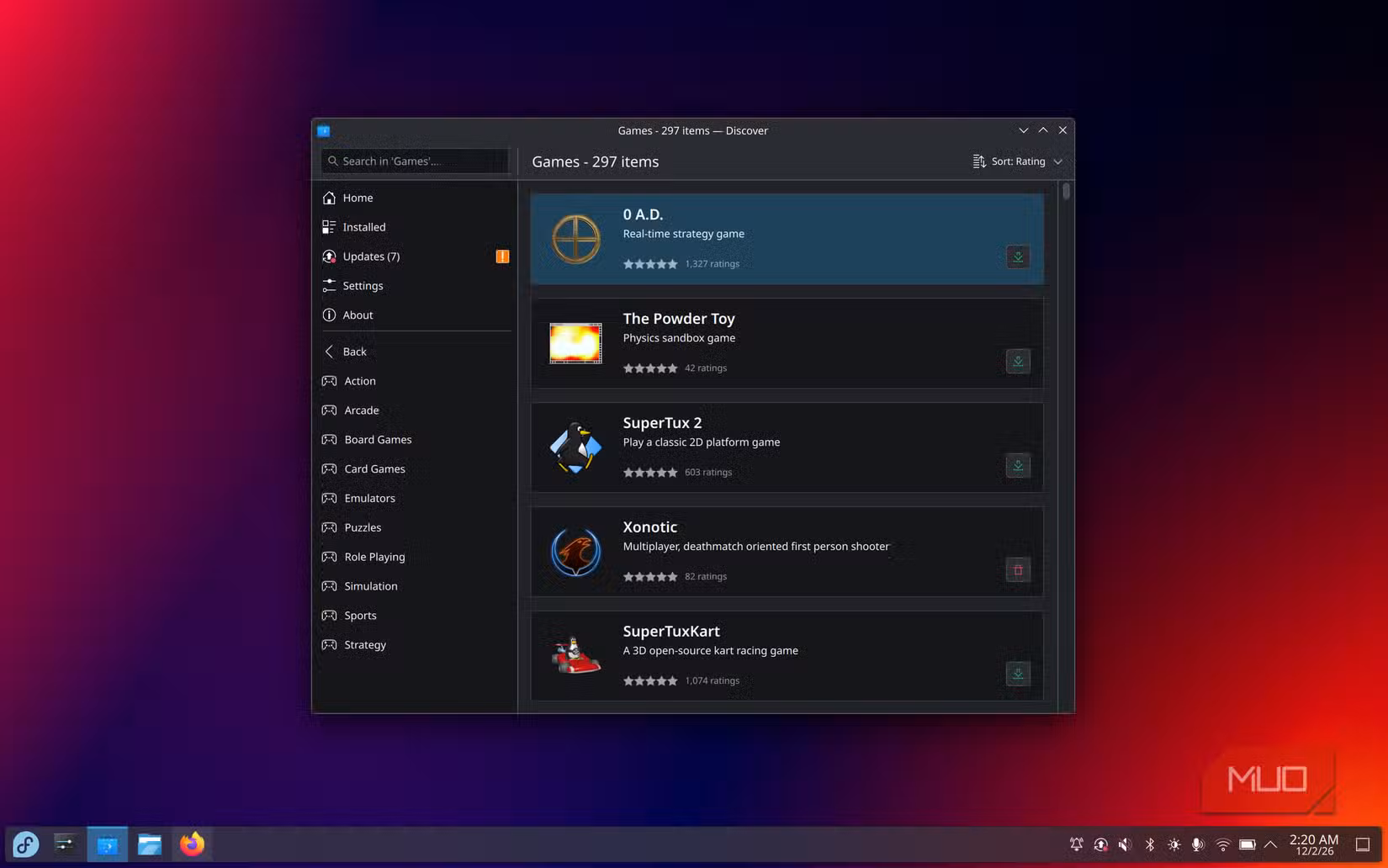Open the Xonotic logo icon
1388x868 pixels.
coord(576,552)
